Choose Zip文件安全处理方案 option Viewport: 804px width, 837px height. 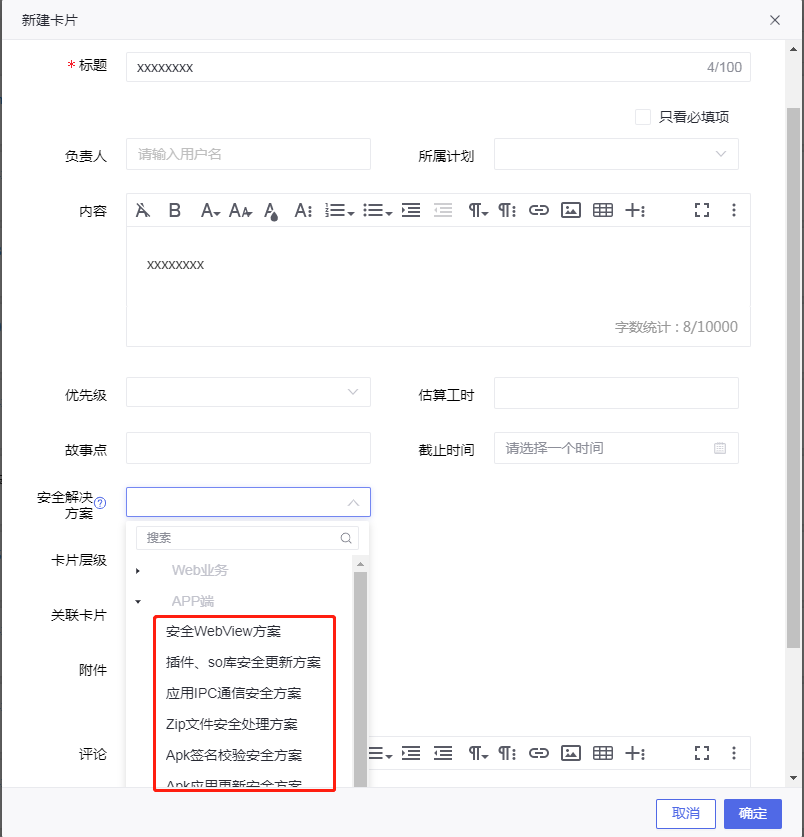(x=232, y=724)
